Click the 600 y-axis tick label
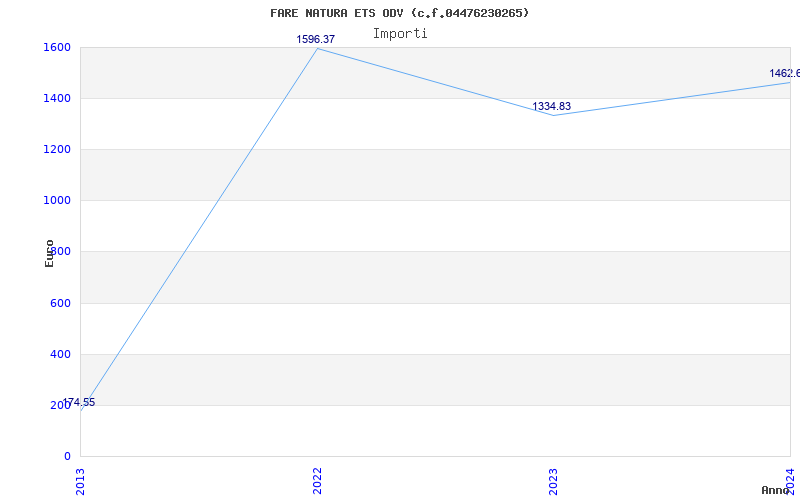 [60, 303]
